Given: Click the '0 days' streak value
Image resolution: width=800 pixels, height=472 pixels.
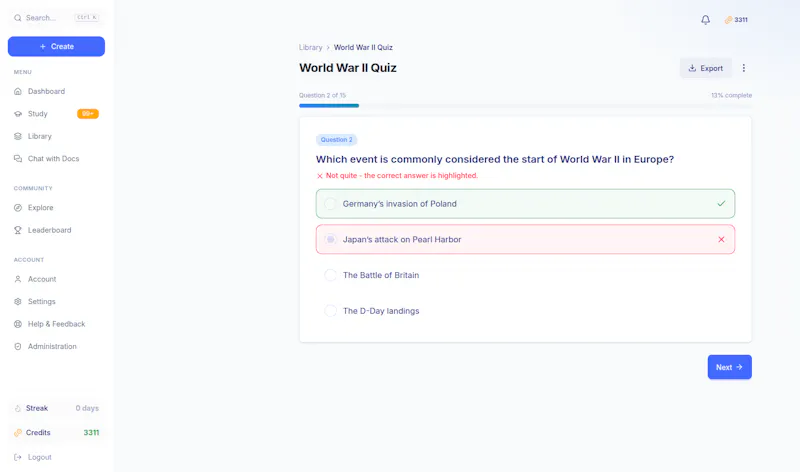Looking at the screenshot, I should 87,408.
